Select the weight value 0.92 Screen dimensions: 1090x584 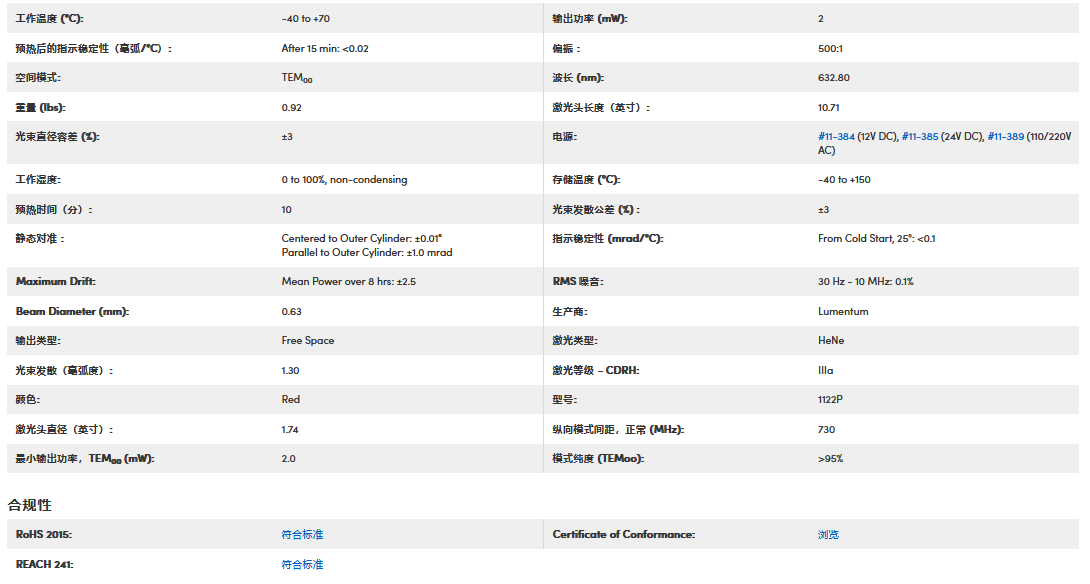tap(292, 108)
